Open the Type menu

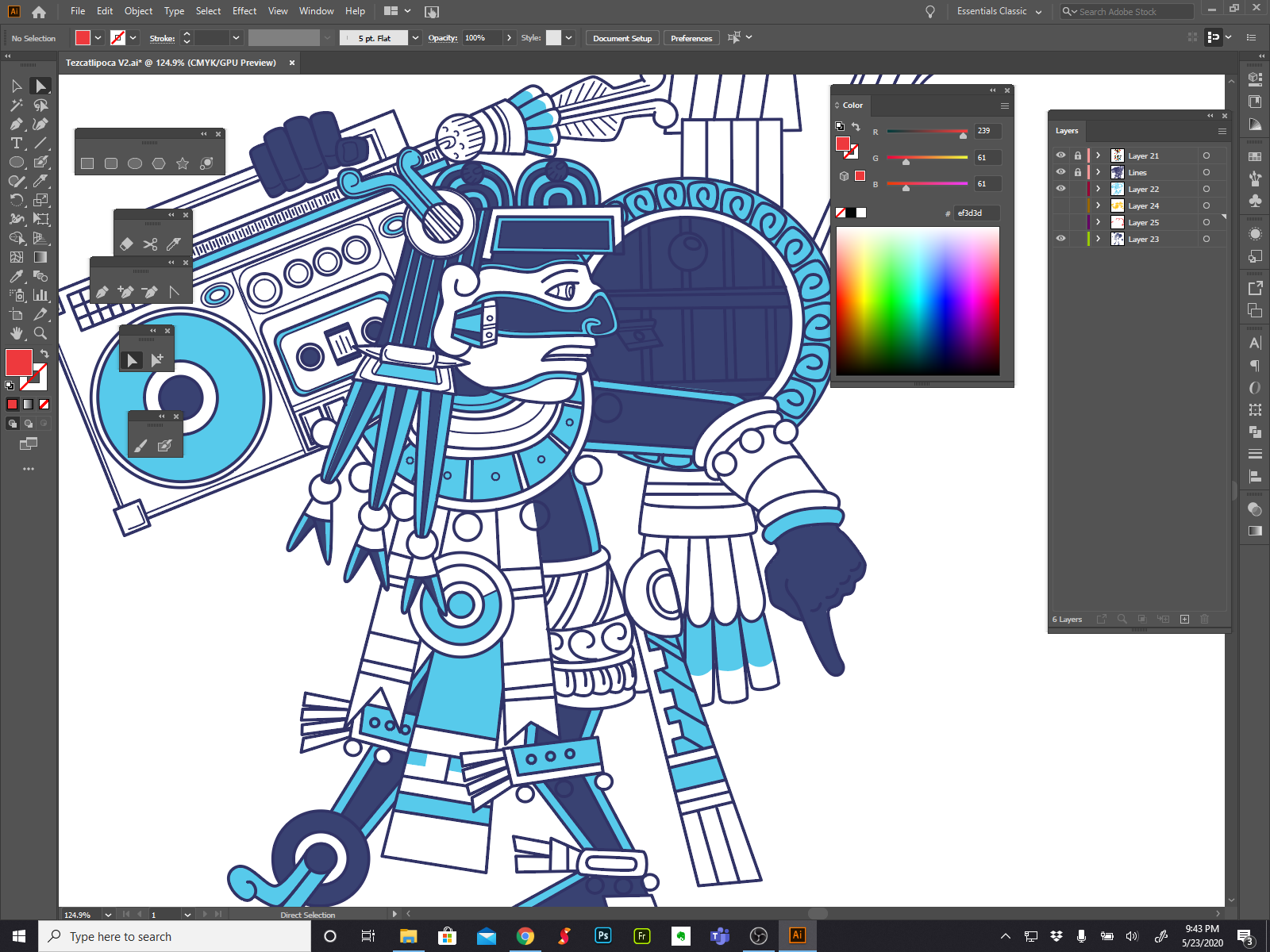[x=174, y=11]
